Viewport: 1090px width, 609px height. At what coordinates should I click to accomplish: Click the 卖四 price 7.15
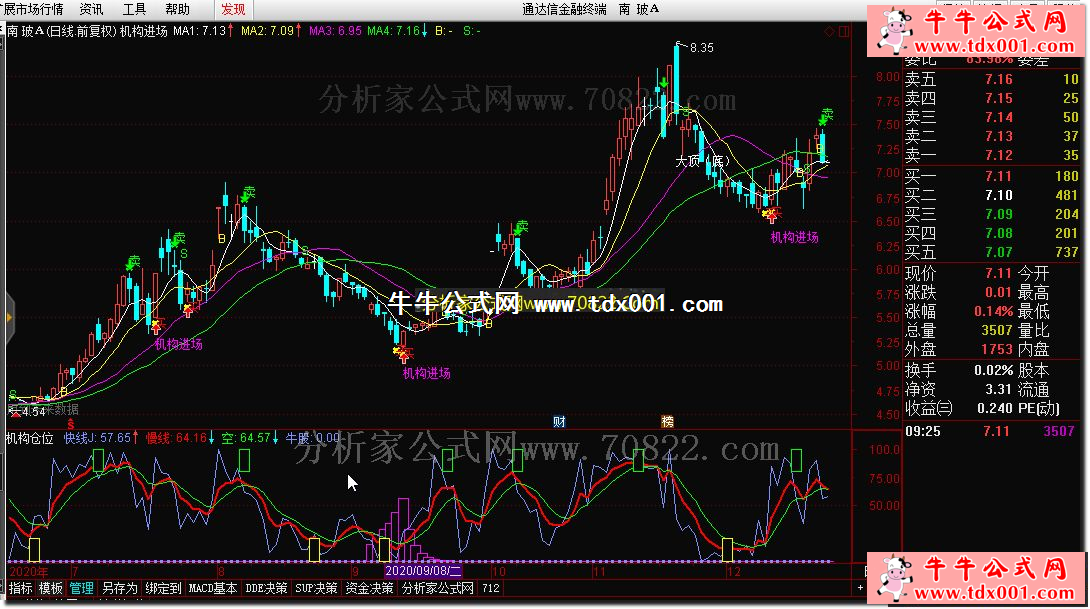pos(998,98)
